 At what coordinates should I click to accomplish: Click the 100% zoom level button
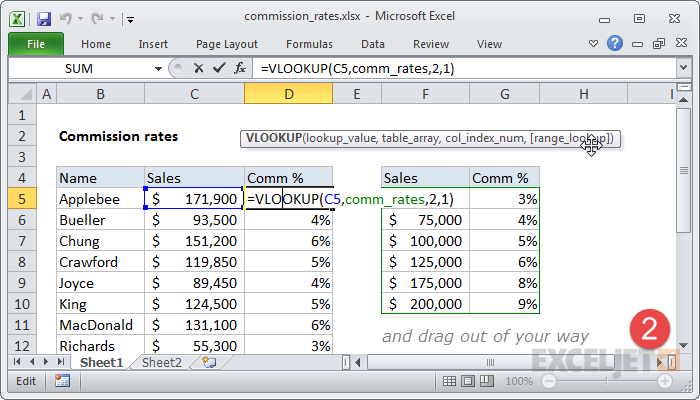[519, 381]
